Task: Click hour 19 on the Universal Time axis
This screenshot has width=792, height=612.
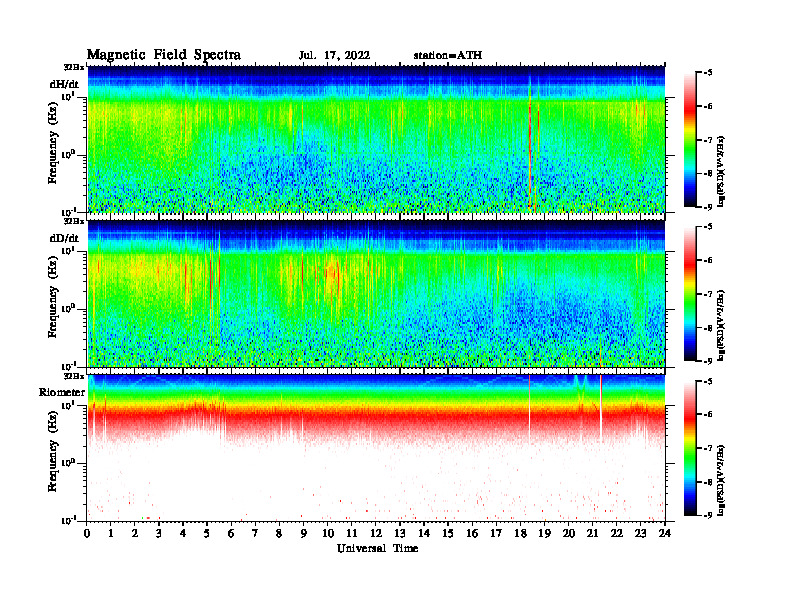Action: 544,534
